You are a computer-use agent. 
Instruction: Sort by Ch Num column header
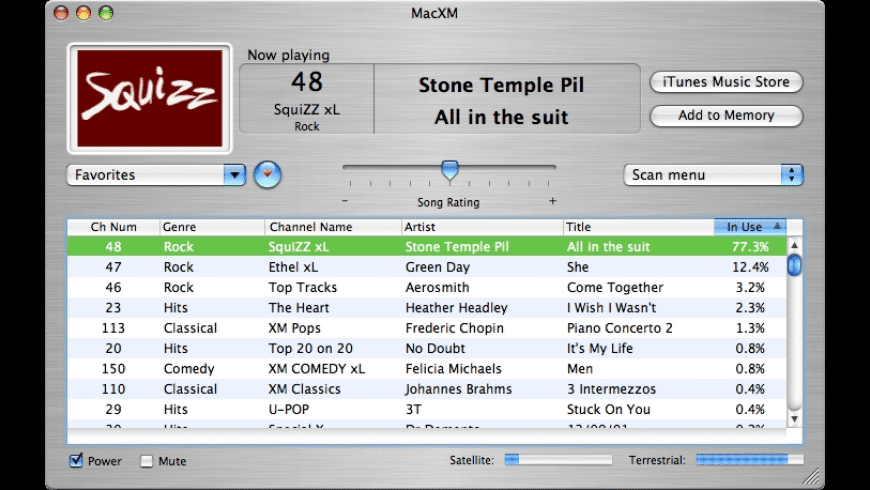[x=113, y=227]
